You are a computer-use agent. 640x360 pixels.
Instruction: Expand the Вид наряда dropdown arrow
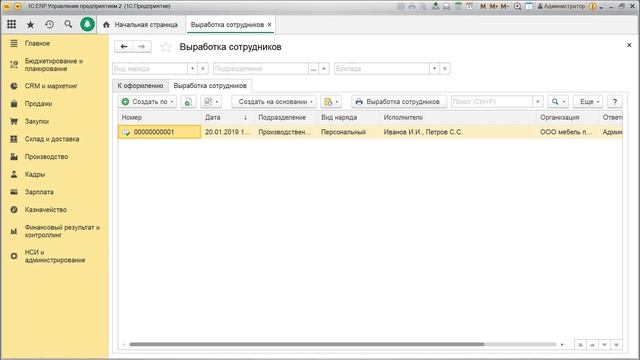click(x=192, y=69)
